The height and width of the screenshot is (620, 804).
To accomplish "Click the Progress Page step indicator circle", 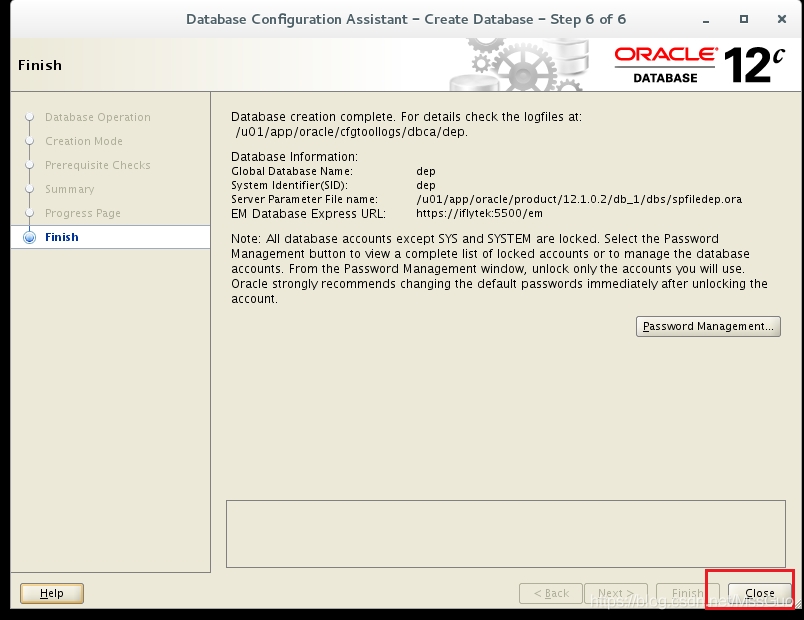I will coord(28,213).
